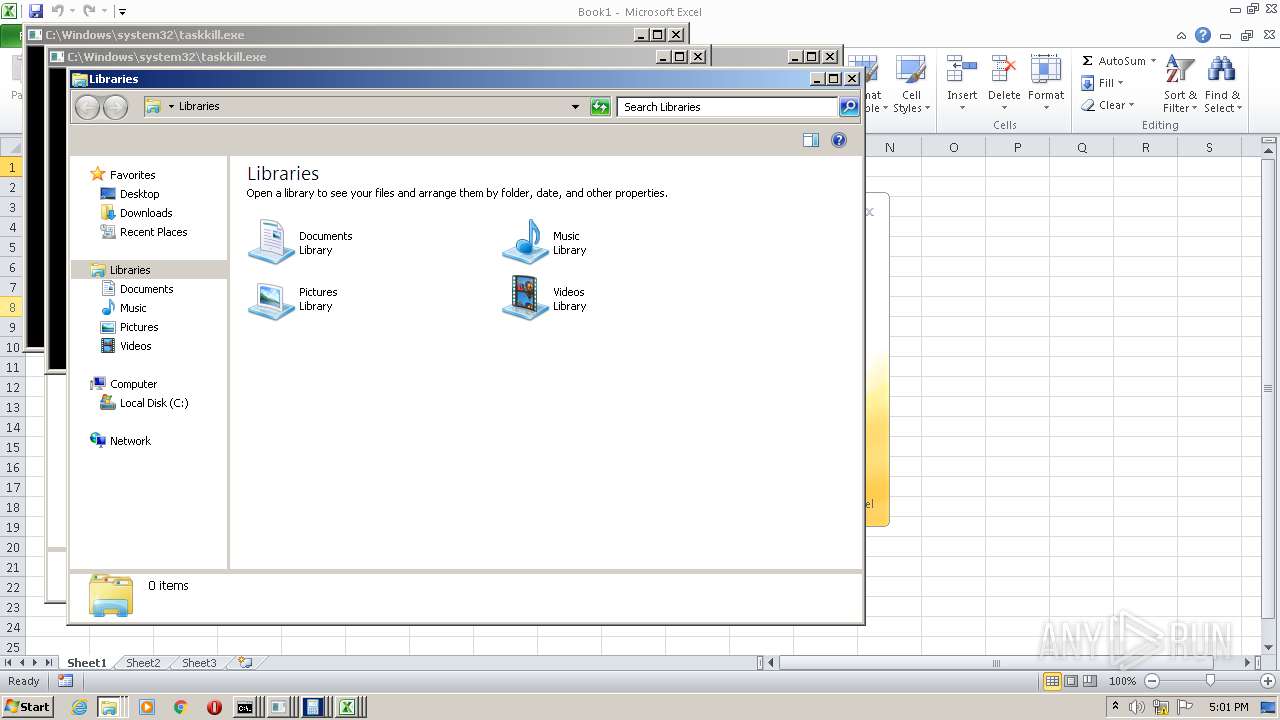
Task: Open Internet Explorer from taskbar
Action: tap(80, 707)
